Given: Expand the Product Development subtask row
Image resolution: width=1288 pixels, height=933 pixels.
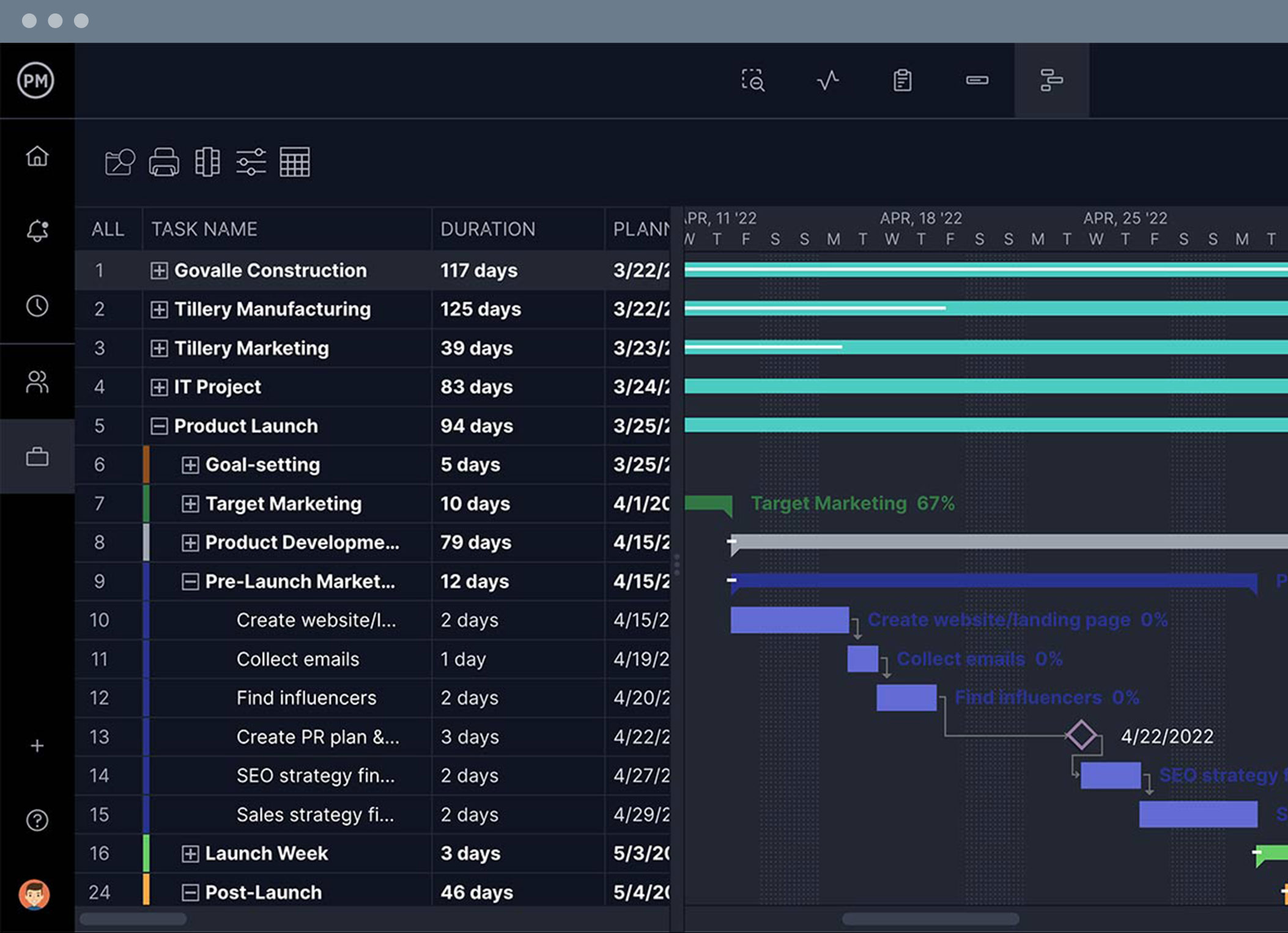Looking at the screenshot, I should coord(190,541).
